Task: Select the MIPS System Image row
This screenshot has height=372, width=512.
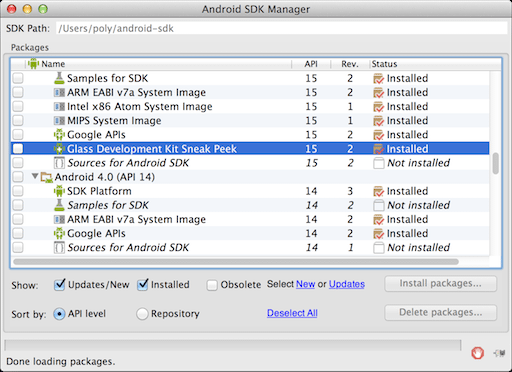Action: [250, 120]
